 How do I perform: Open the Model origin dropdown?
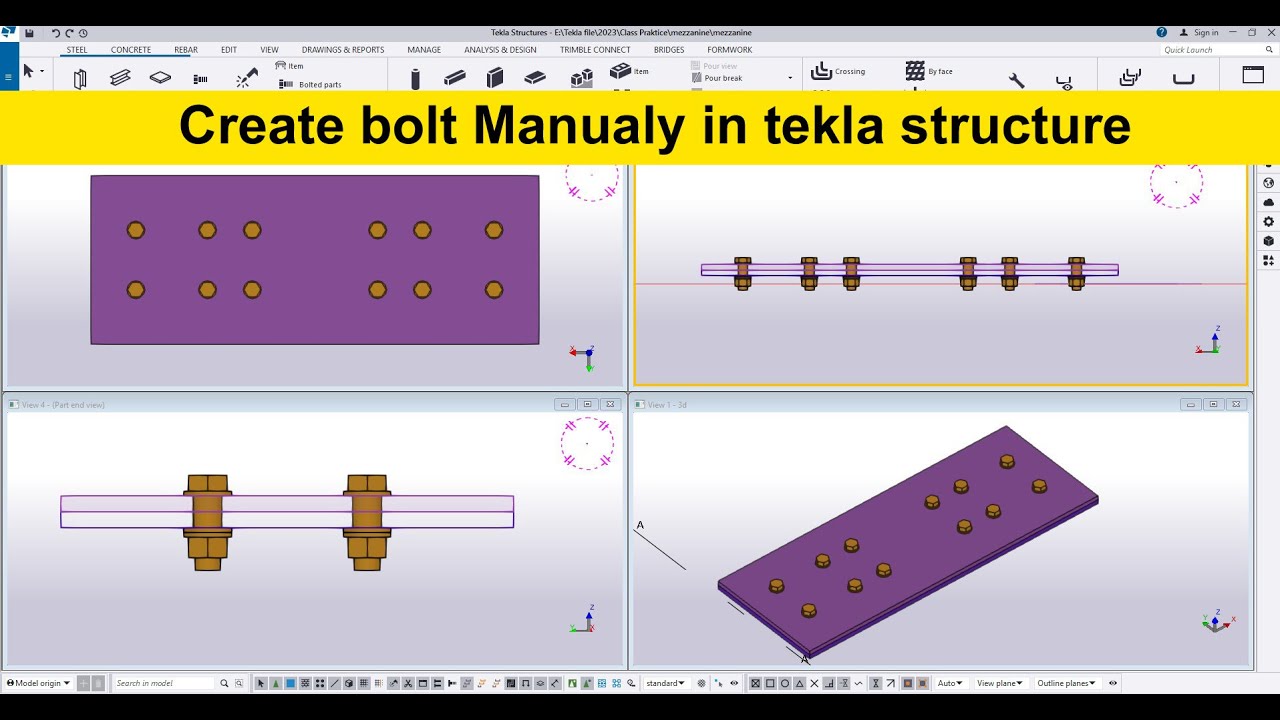(x=39, y=683)
